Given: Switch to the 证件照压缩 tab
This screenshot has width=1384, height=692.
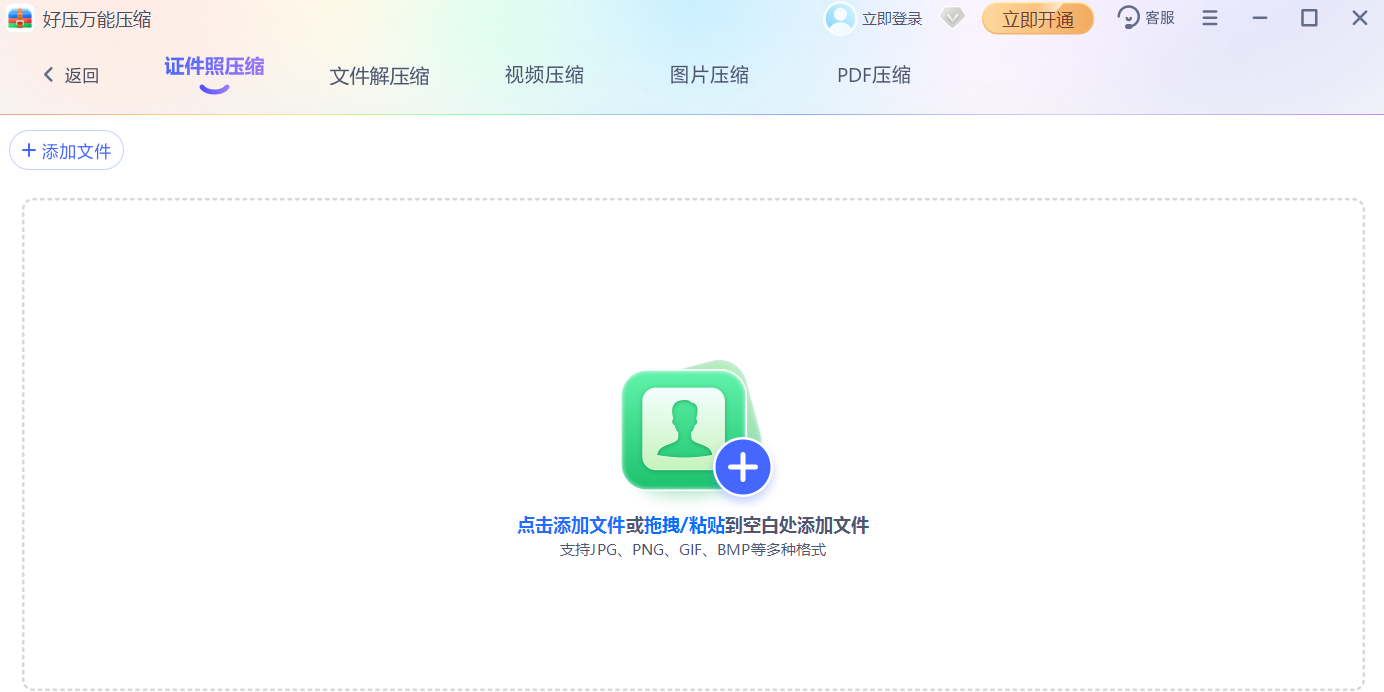Looking at the screenshot, I should [x=214, y=68].
